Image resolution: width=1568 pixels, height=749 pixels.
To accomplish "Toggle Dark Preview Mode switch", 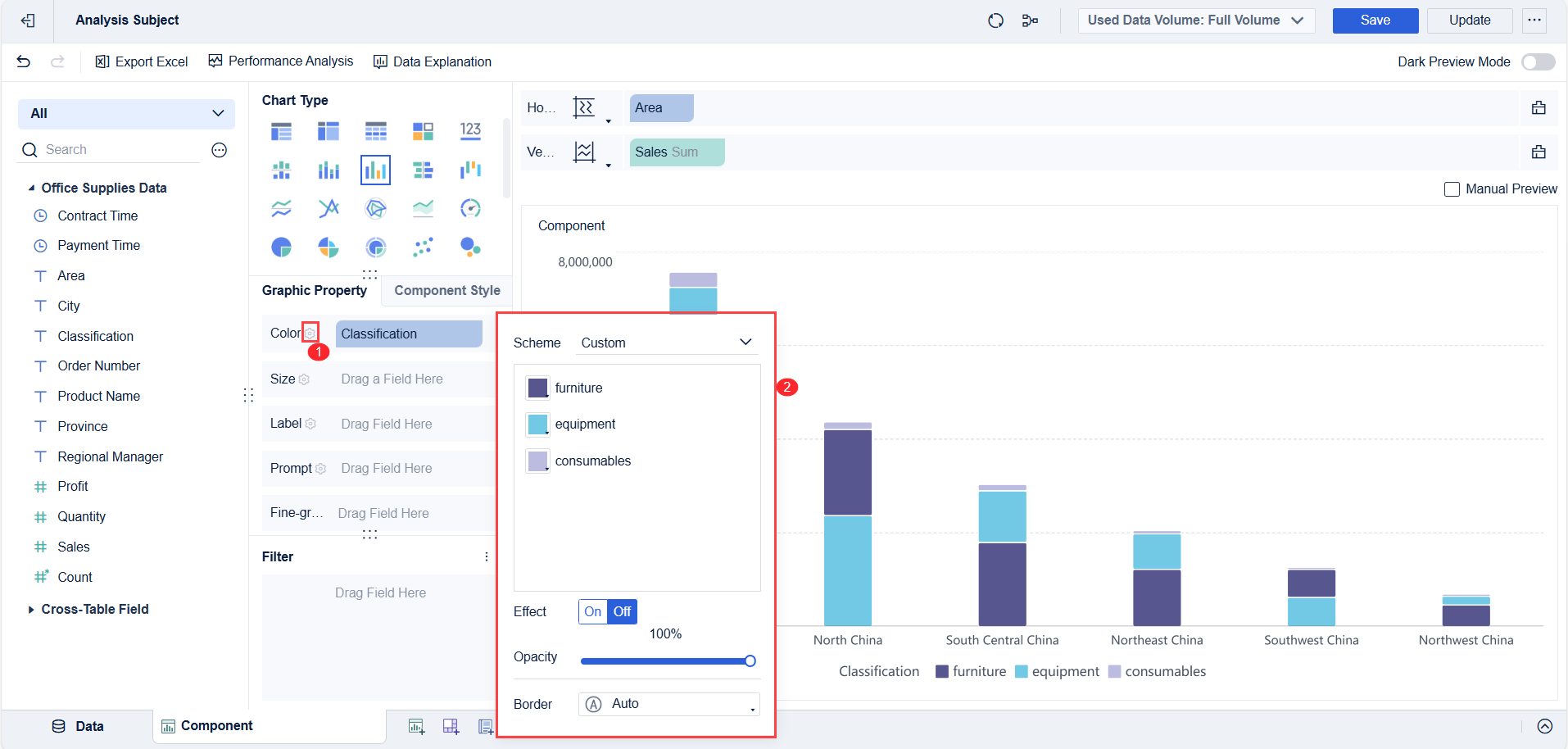I will pyautogui.click(x=1538, y=61).
